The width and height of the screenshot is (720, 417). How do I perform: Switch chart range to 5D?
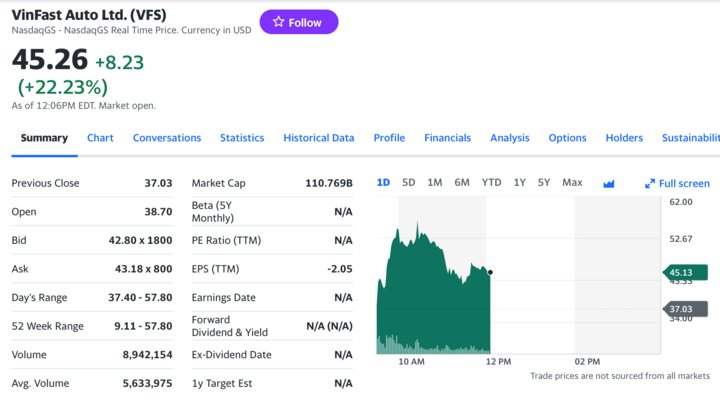click(408, 183)
